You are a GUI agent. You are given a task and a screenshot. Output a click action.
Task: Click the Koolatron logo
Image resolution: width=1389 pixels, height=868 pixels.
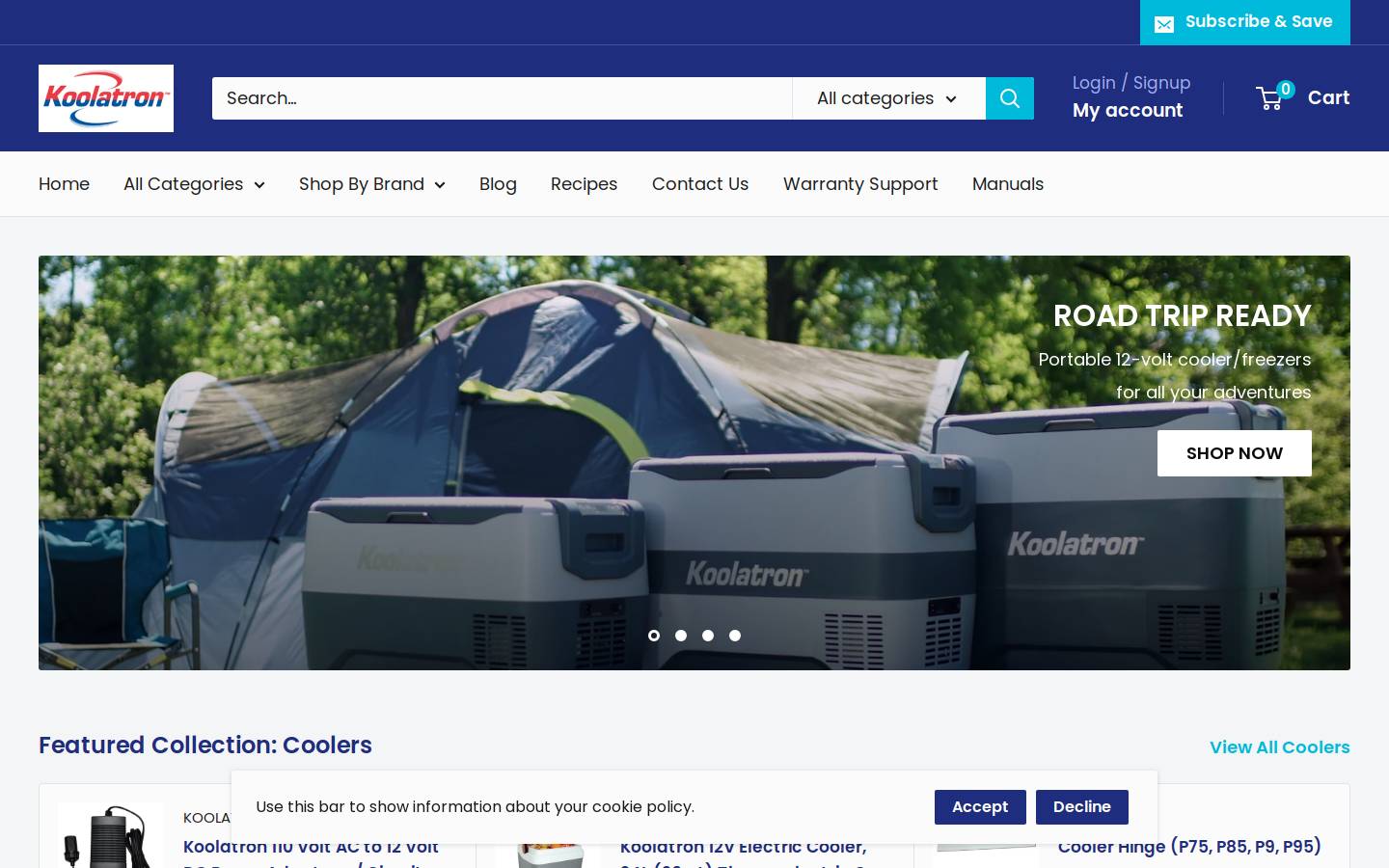click(106, 98)
